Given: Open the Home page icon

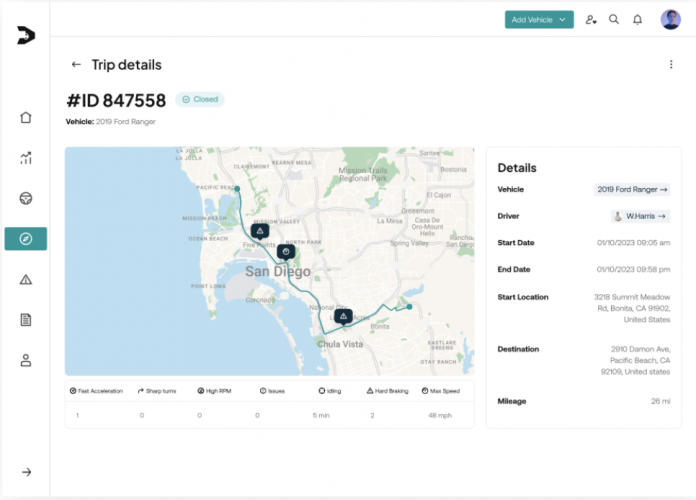Looking at the screenshot, I should pyautogui.click(x=26, y=117).
